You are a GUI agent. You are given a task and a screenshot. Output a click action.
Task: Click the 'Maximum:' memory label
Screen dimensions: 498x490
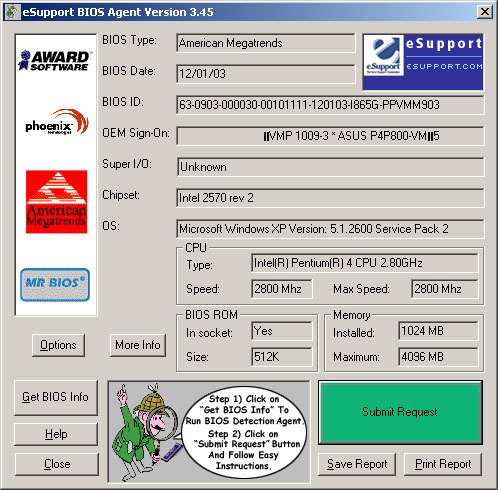[x=356, y=357]
